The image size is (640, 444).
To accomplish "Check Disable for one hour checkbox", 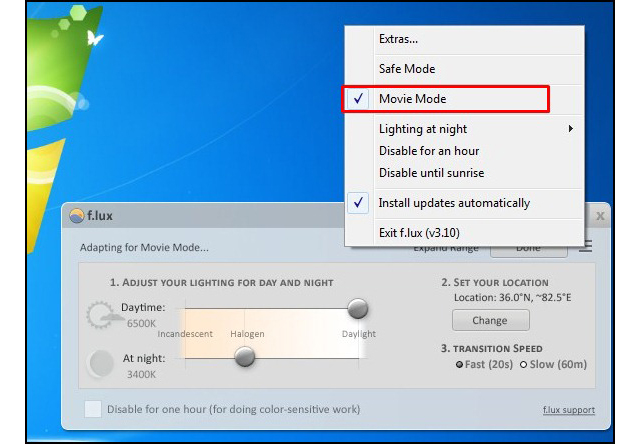I will click(x=93, y=409).
